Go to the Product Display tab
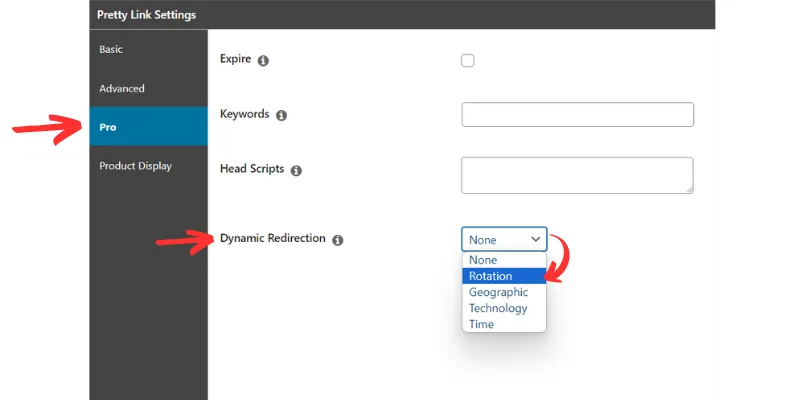Image resolution: width=800 pixels, height=400 pixels. point(135,166)
